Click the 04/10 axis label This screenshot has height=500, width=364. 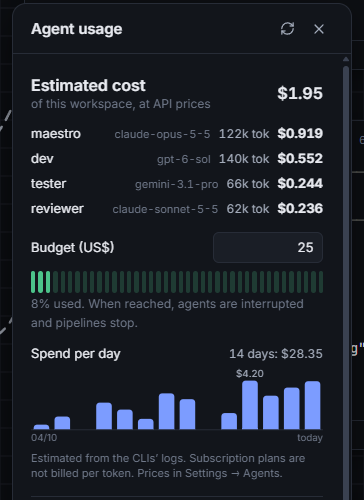pos(44,437)
